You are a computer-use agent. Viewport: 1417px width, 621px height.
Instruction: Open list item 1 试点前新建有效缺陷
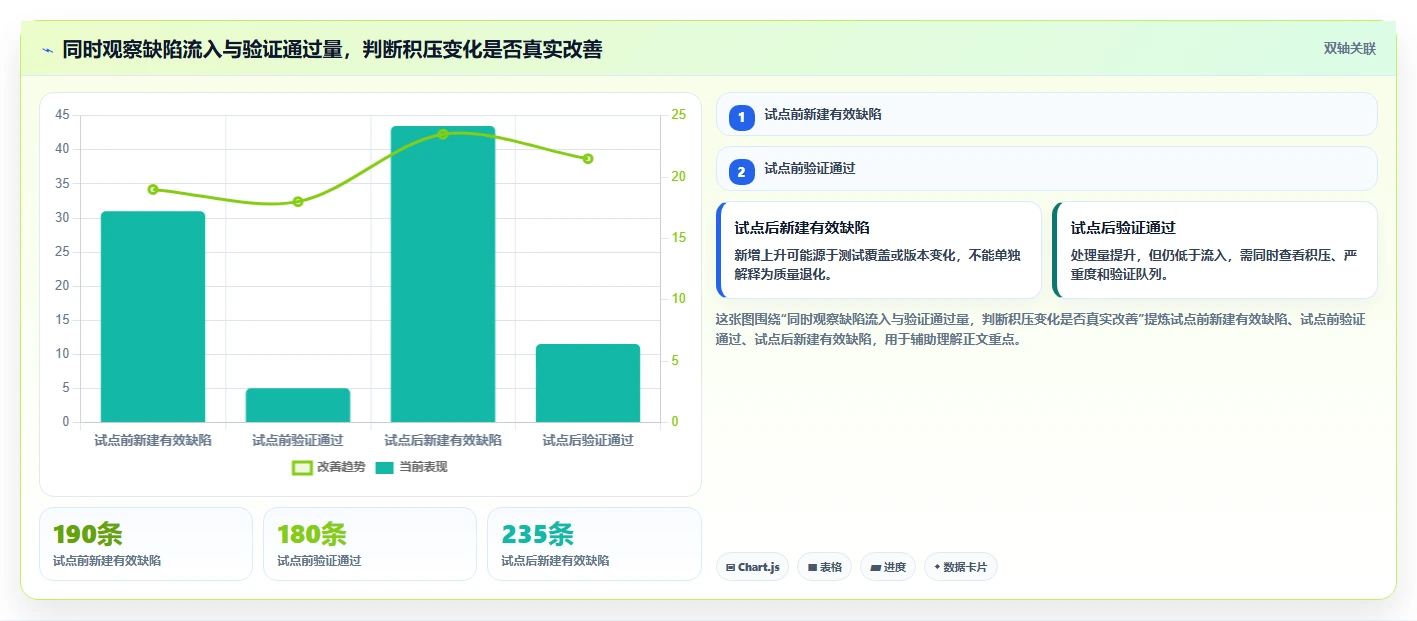click(x=1047, y=114)
